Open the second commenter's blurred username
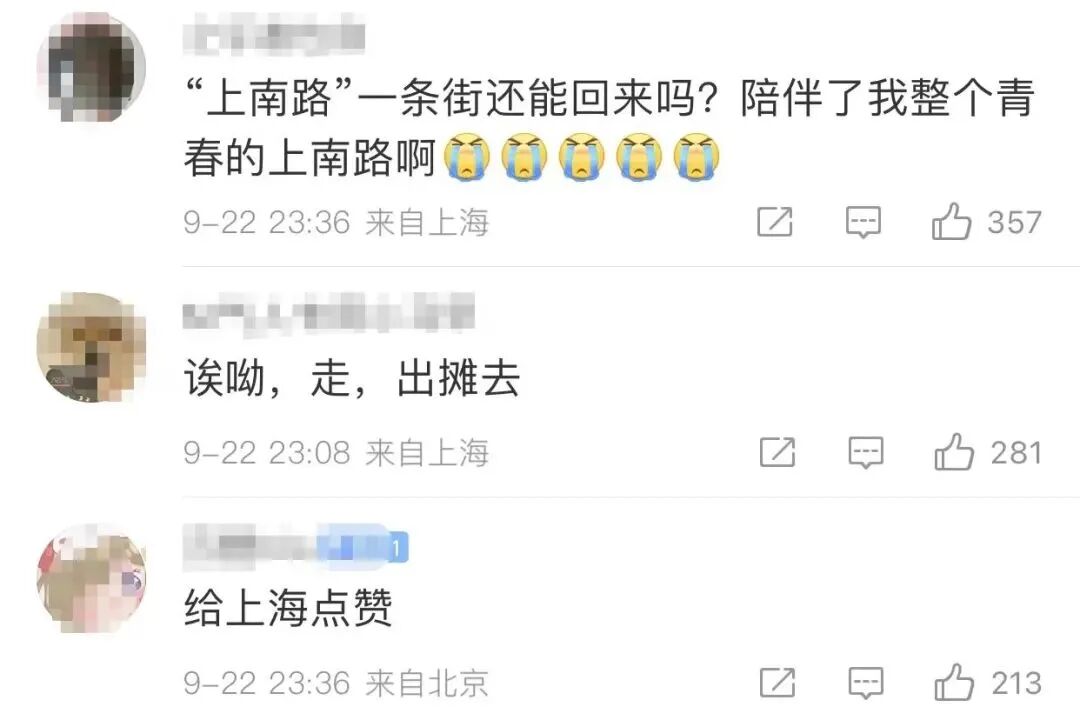The height and width of the screenshot is (720, 1080). [x=329, y=313]
